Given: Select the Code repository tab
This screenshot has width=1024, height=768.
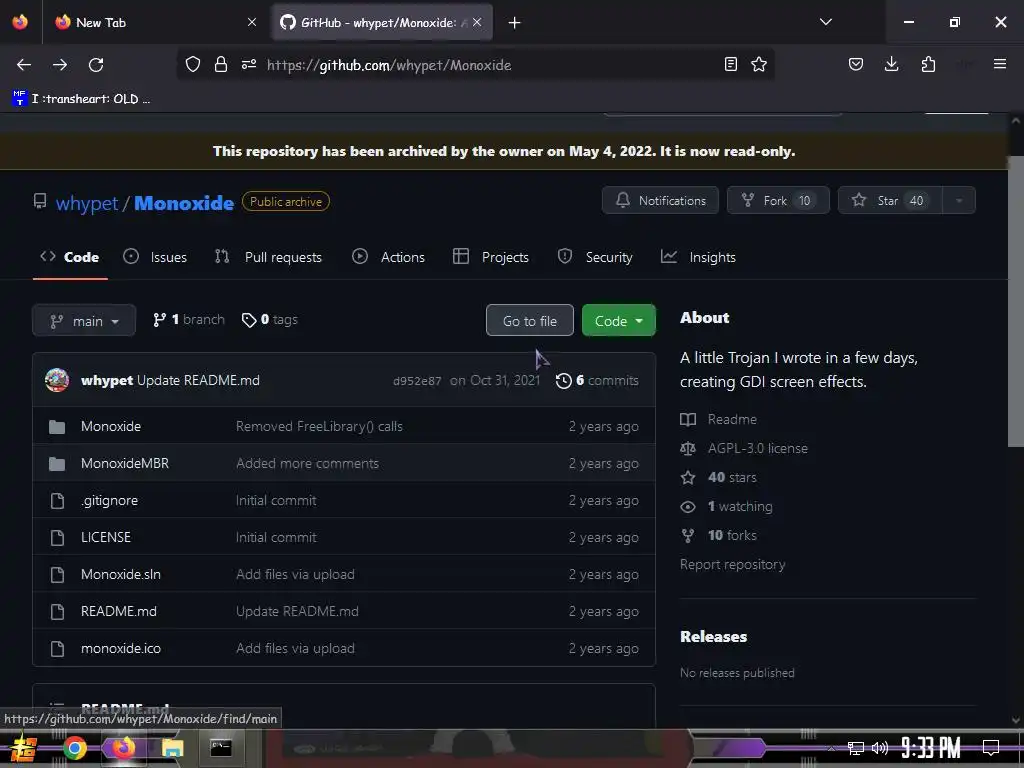Looking at the screenshot, I should coord(70,257).
